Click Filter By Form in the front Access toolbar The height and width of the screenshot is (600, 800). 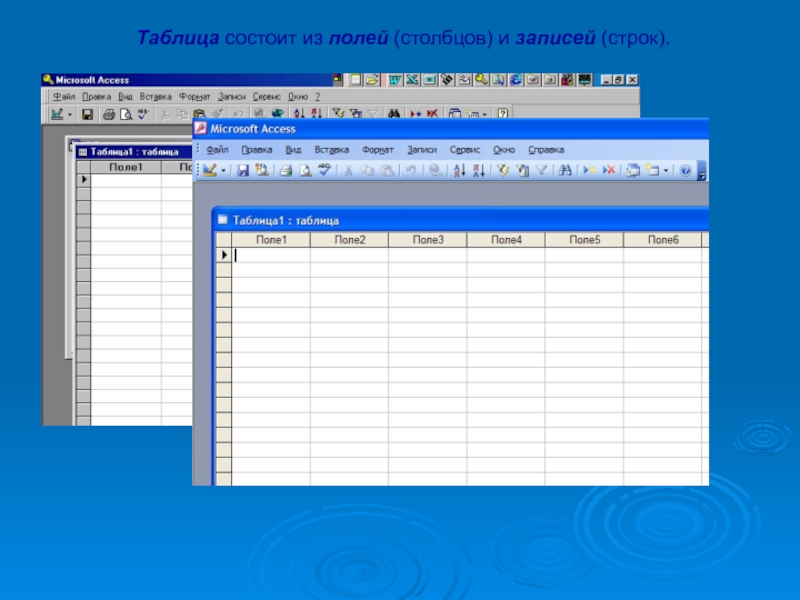click(x=522, y=170)
